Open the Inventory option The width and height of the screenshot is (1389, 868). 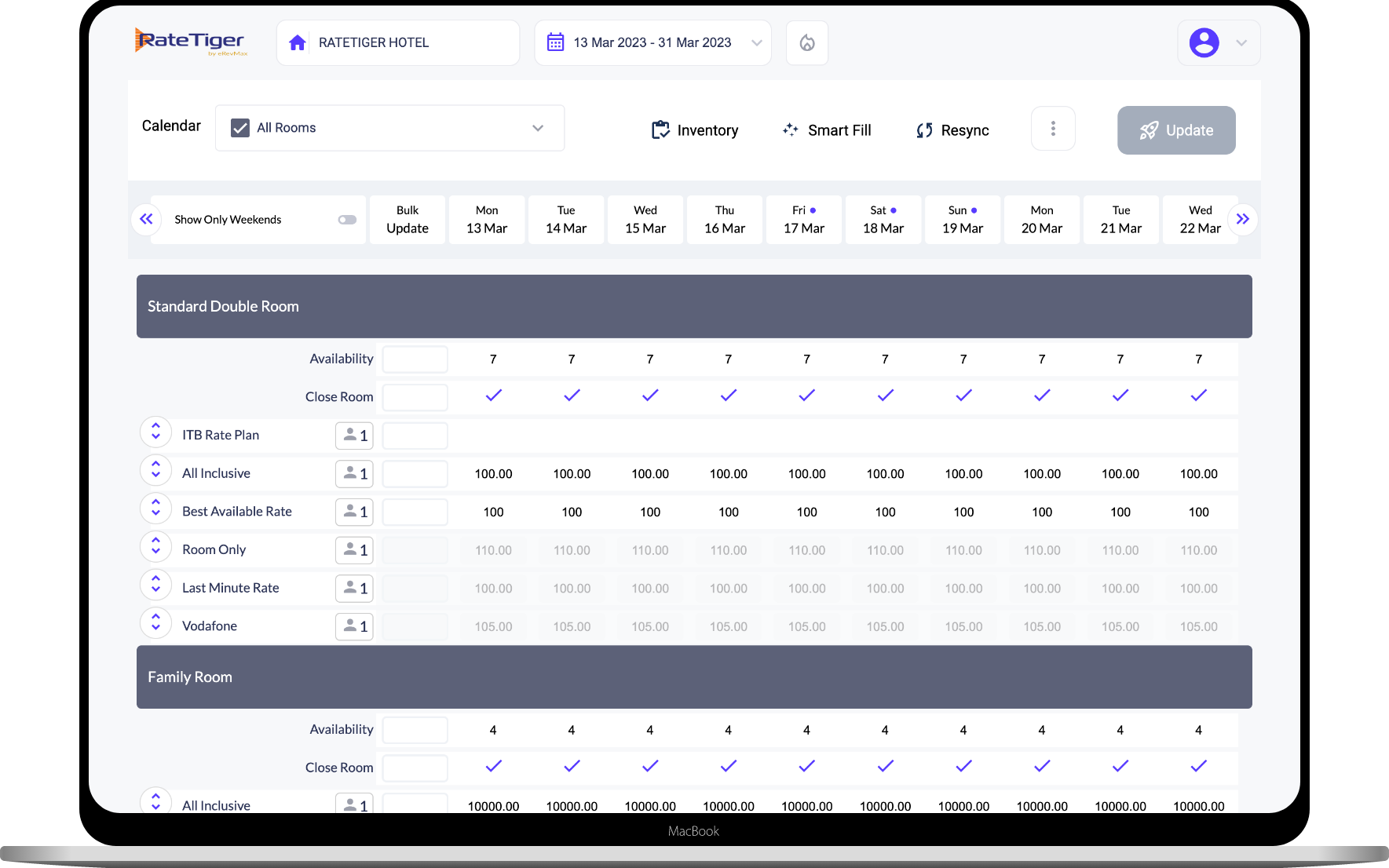click(x=695, y=130)
